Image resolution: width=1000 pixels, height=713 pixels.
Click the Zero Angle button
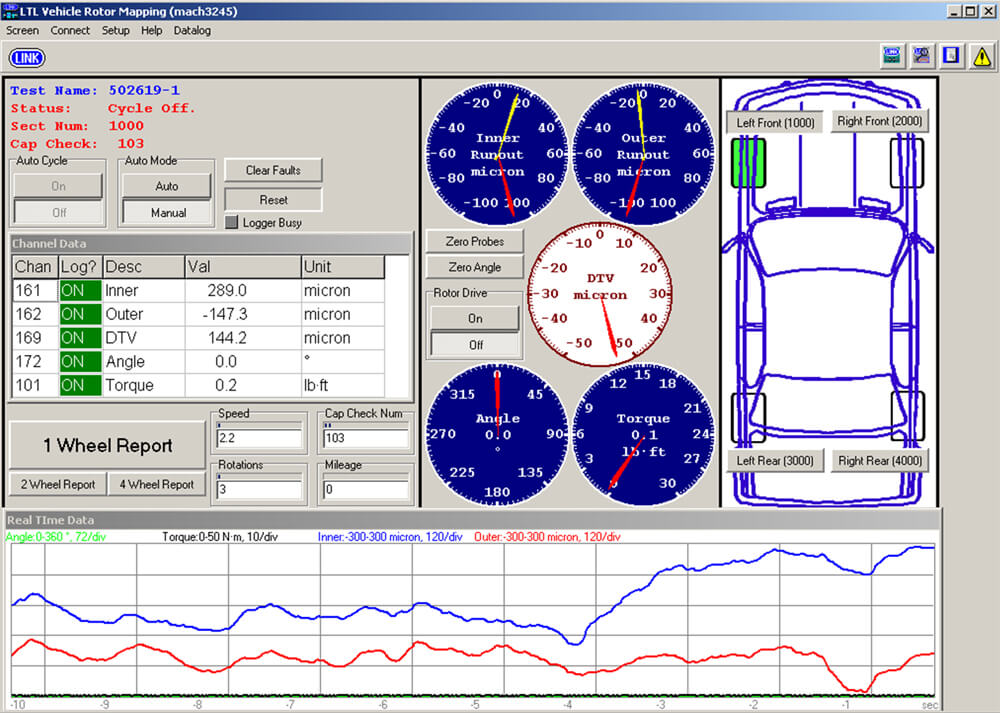tap(474, 267)
